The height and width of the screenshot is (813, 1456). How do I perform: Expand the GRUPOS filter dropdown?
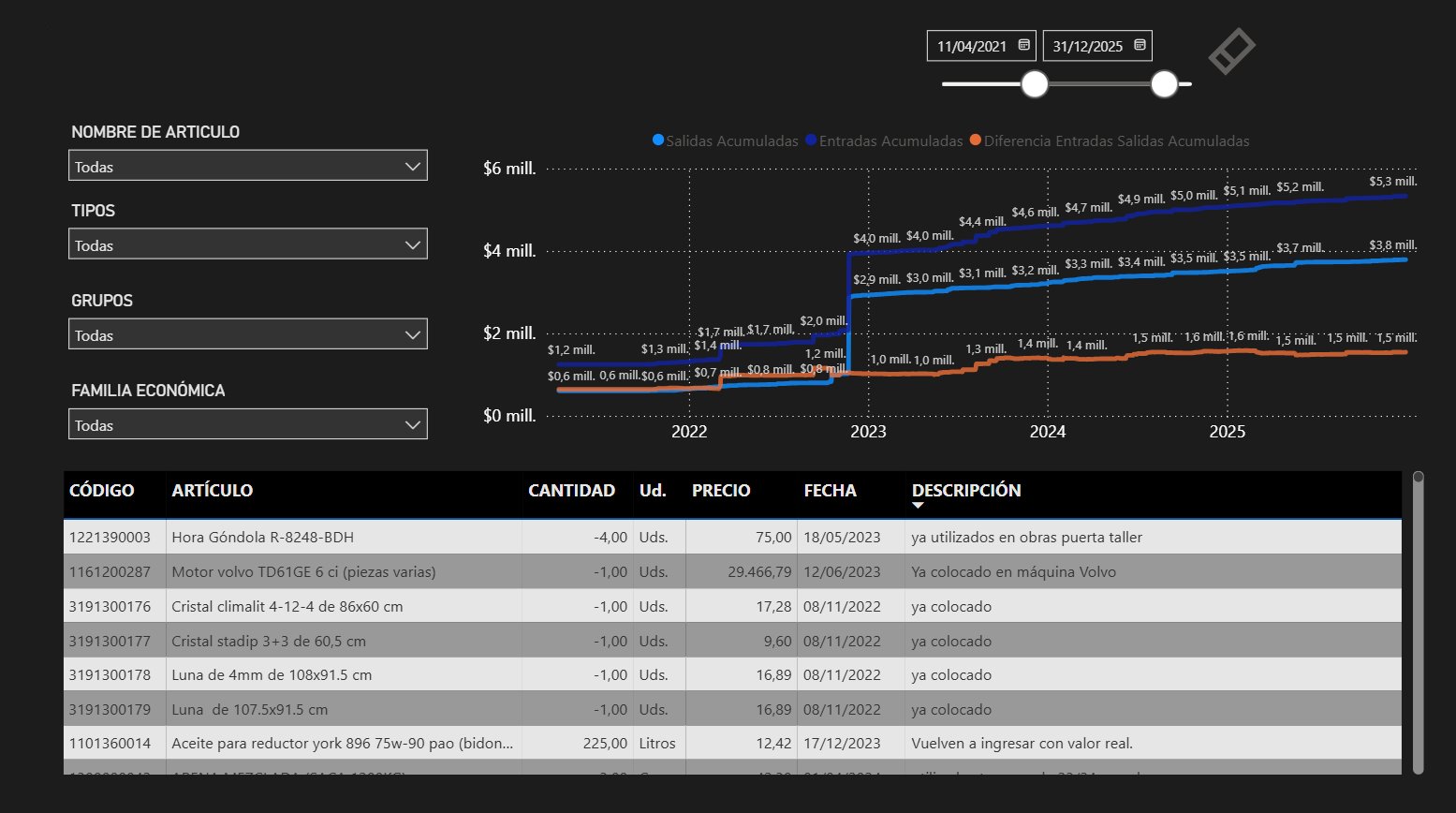click(x=412, y=335)
